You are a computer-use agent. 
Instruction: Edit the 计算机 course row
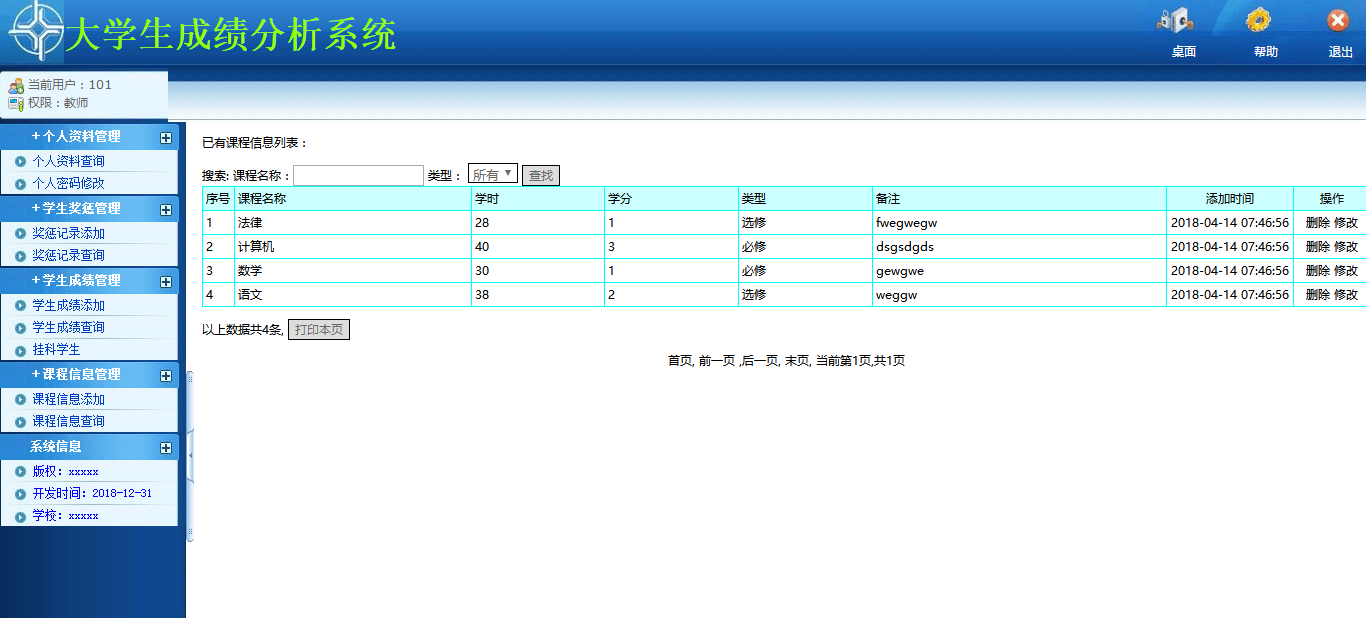(1346, 247)
